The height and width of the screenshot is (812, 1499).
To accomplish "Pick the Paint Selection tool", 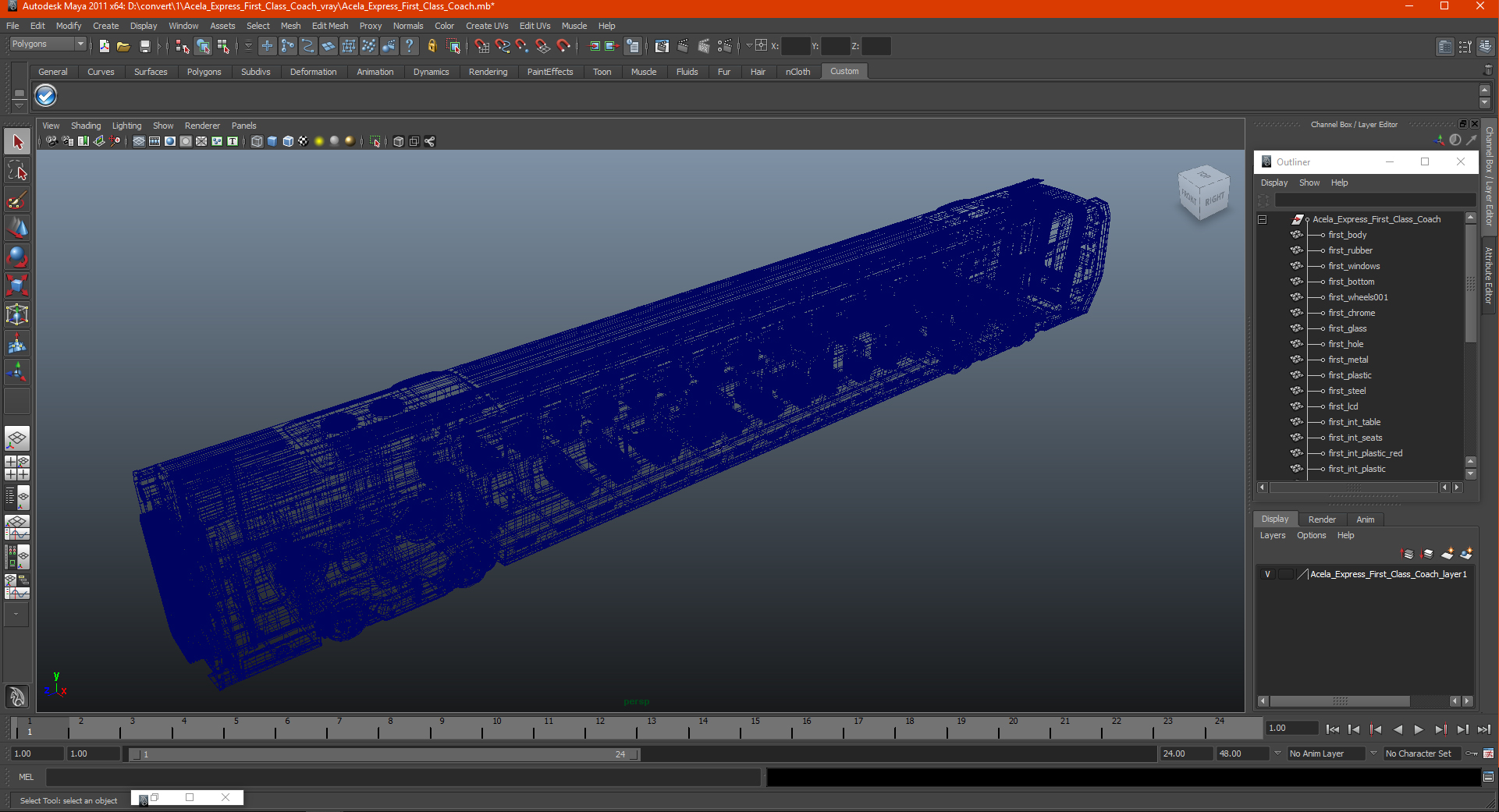I will (x=17, y=200).
